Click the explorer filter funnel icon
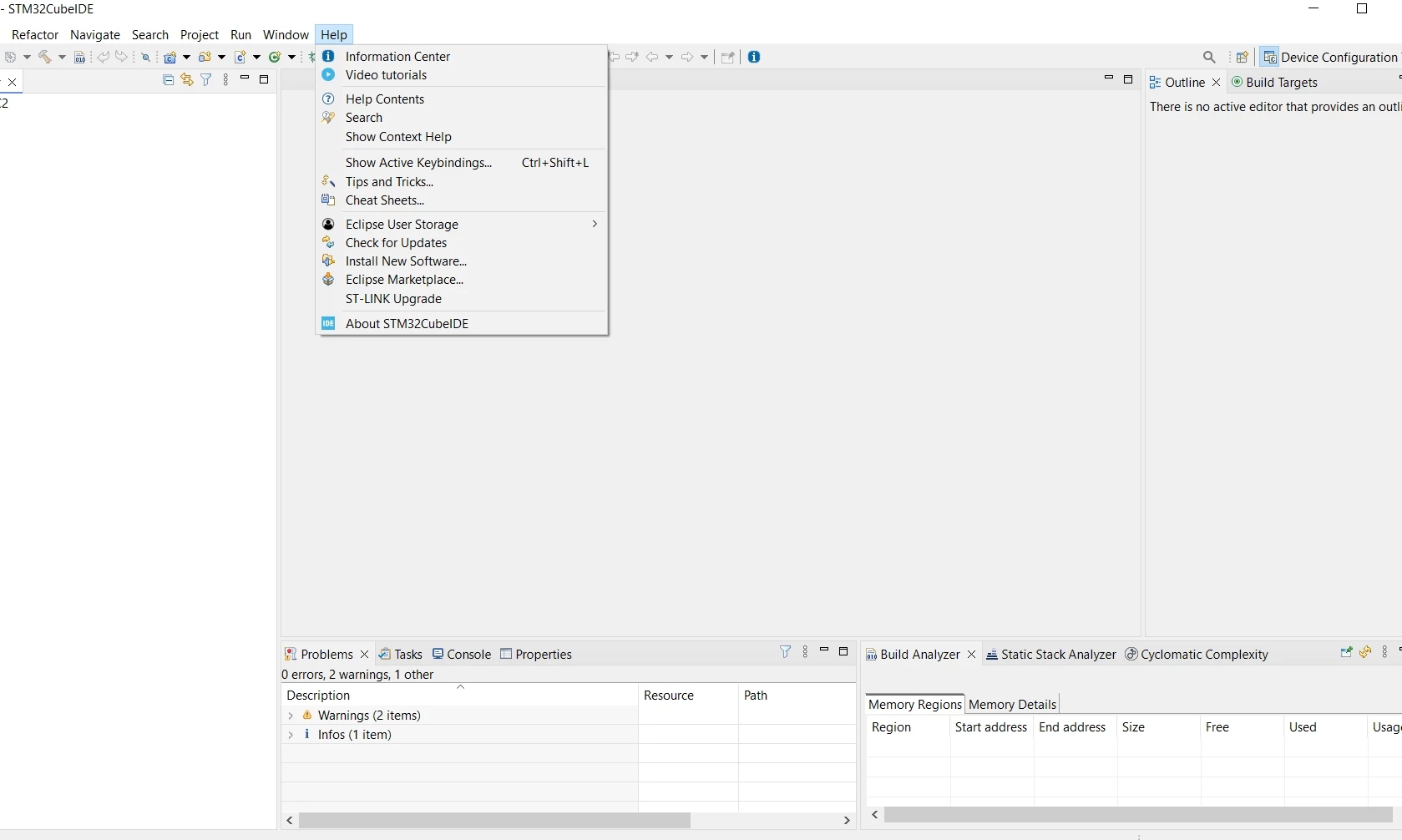Image resolution: width=1402 pixels, height=840 pixels. click(206, 80)
